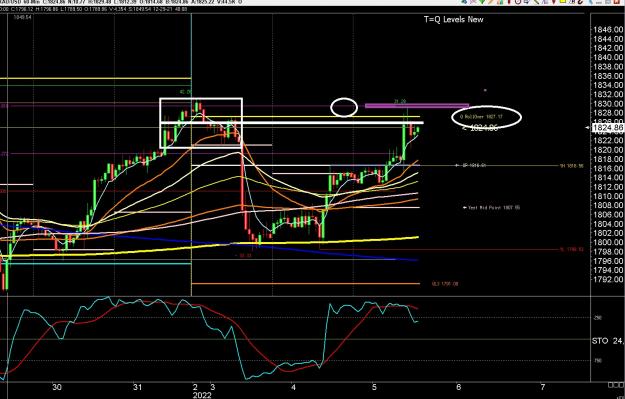Click the 1812.00 price axis label
Screen dimensions: 625x399
[x=608, y=187]
